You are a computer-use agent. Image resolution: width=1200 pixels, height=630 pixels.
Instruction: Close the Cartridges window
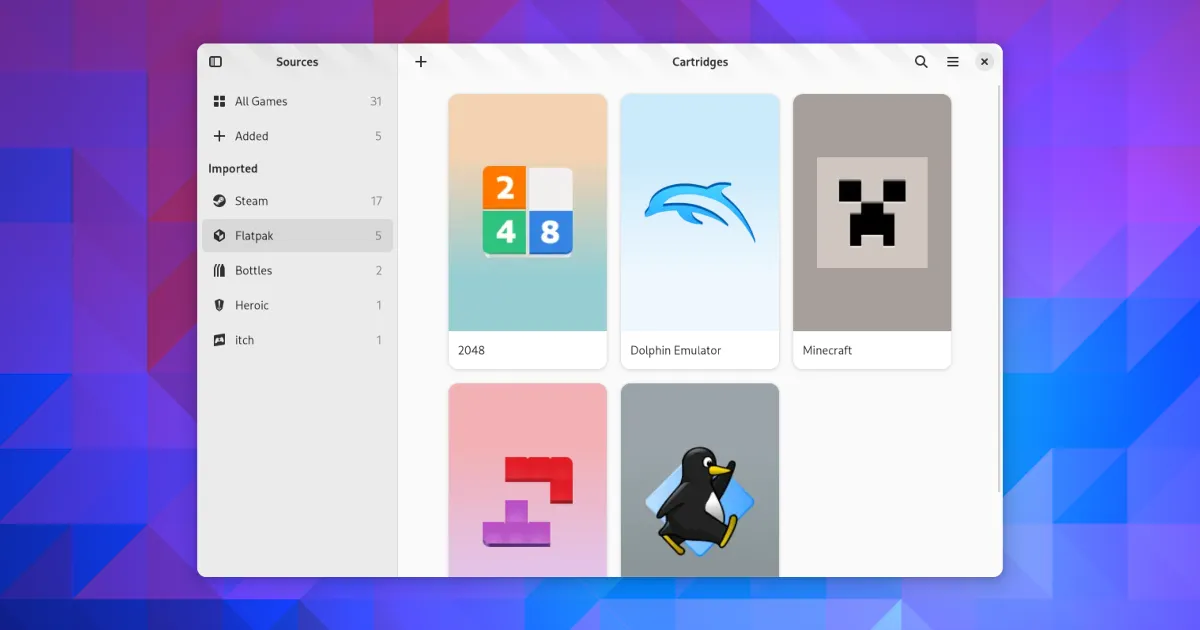tap(984, 62)
